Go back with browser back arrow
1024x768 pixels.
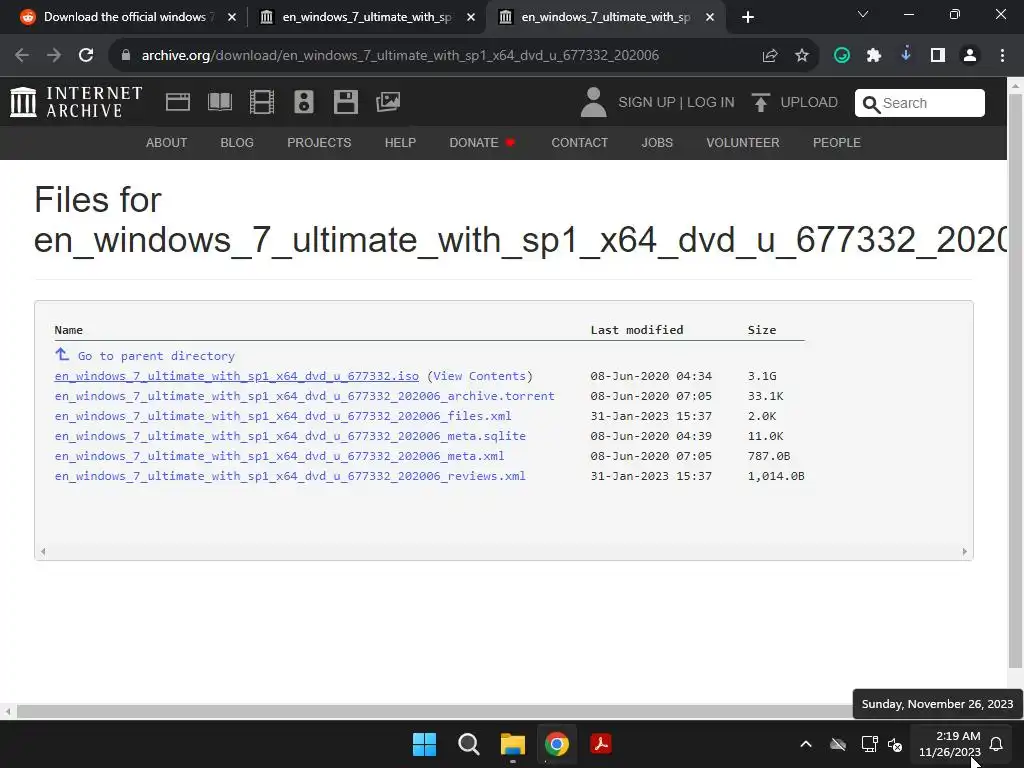point(22,56)
